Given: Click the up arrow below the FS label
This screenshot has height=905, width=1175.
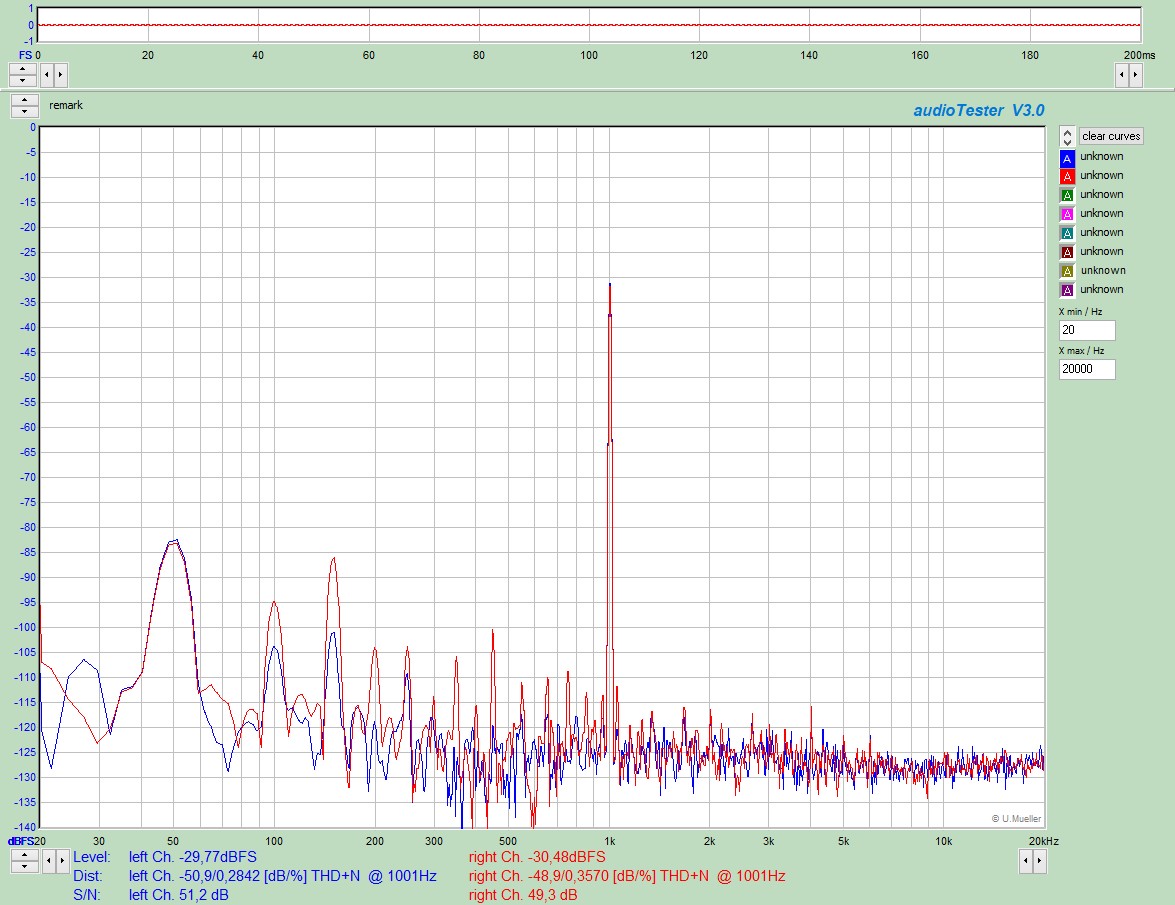Looking at the screenshot, I should [x=22, y=69].
